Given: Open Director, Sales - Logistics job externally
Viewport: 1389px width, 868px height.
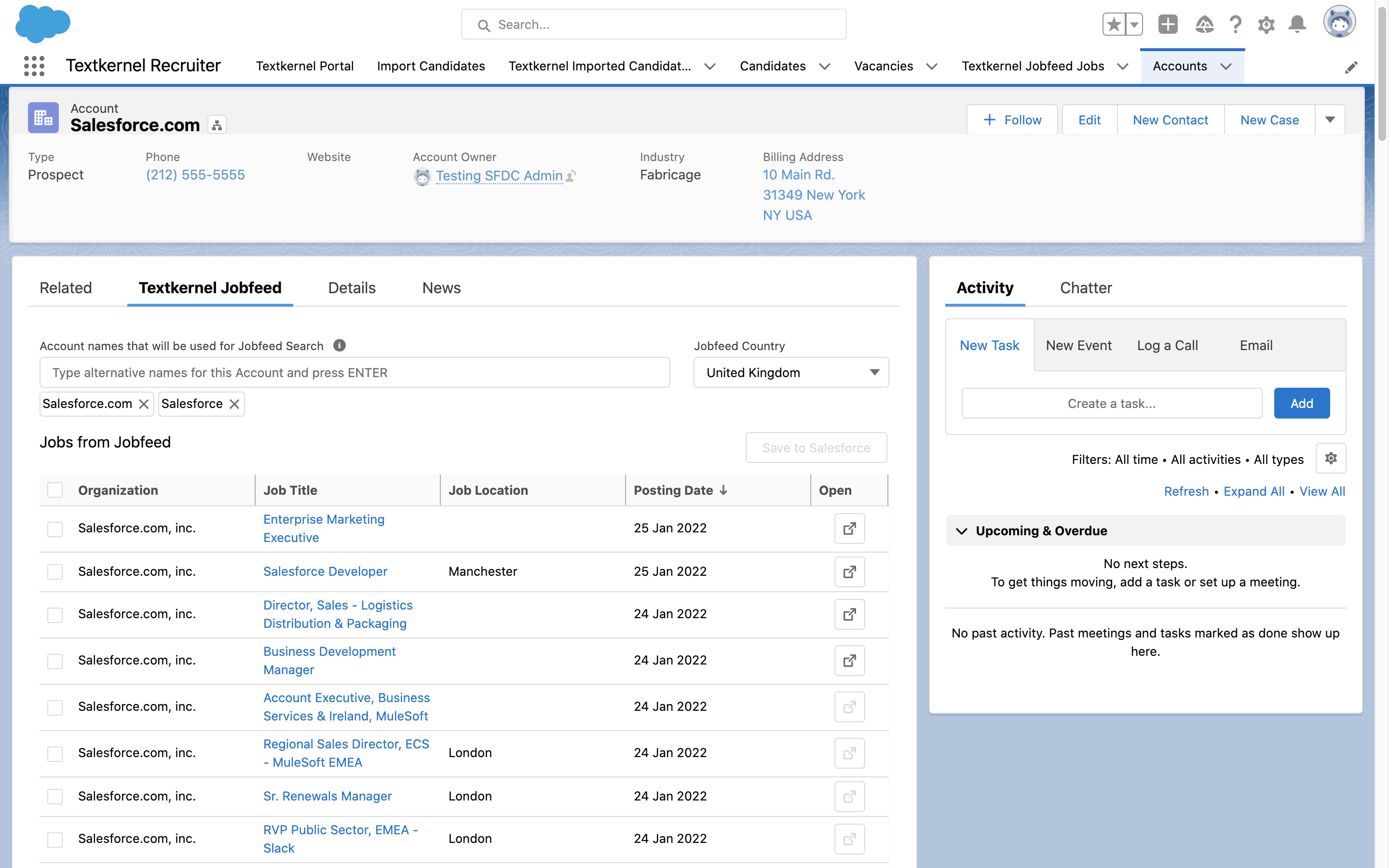Looking at the screenshot, I should coord(849,614).
